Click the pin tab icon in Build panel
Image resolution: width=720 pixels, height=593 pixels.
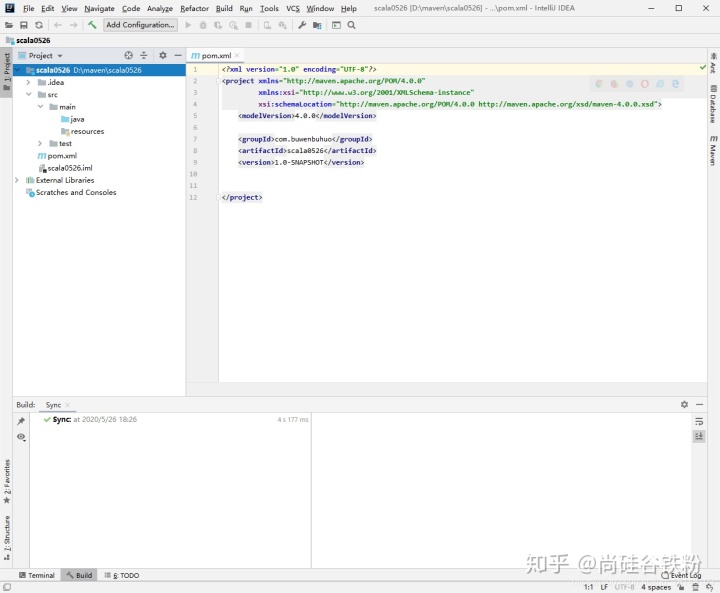21,421
